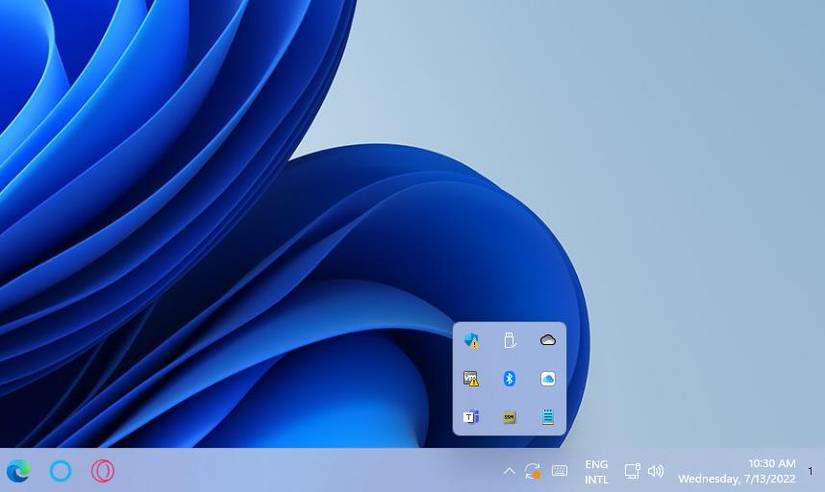Launch Opera browser from taskbar

click(102, 470)
